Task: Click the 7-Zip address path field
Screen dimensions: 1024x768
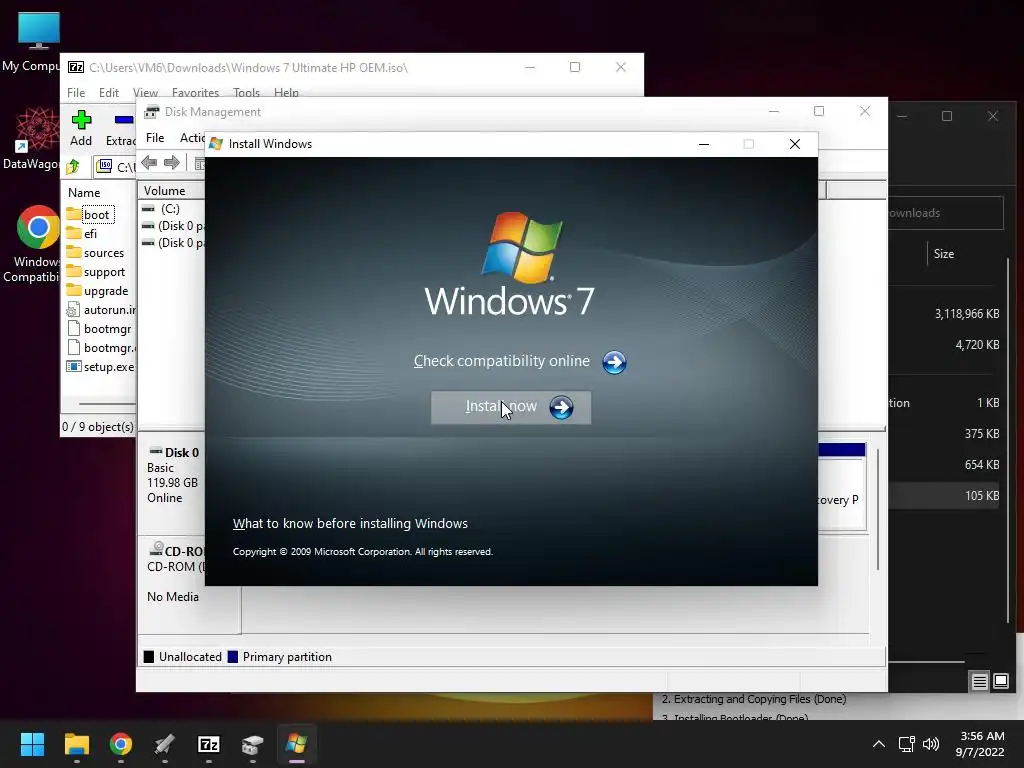Action: 115,167
